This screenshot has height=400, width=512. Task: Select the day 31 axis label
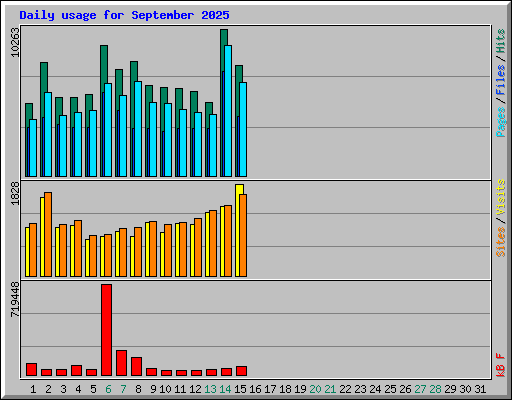(x=480, y=389)
